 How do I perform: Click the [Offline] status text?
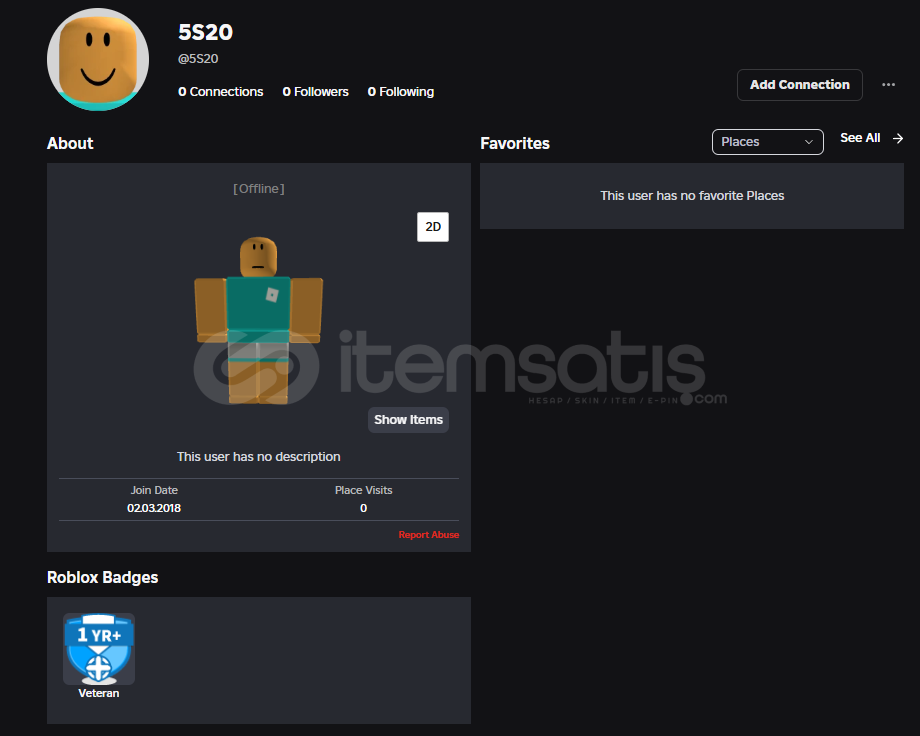[259, 188]
